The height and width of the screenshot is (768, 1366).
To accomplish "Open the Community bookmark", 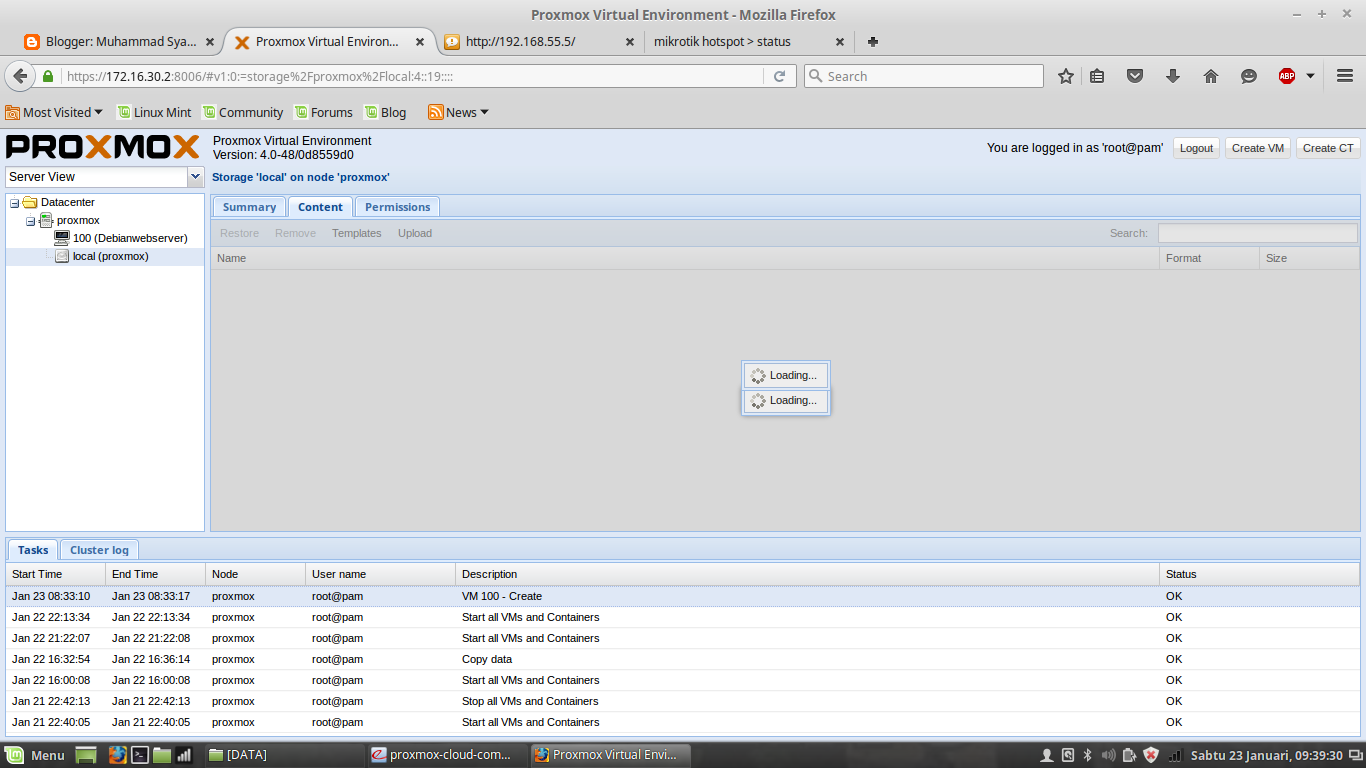I will pyautogui.click(x=242, y=112).
